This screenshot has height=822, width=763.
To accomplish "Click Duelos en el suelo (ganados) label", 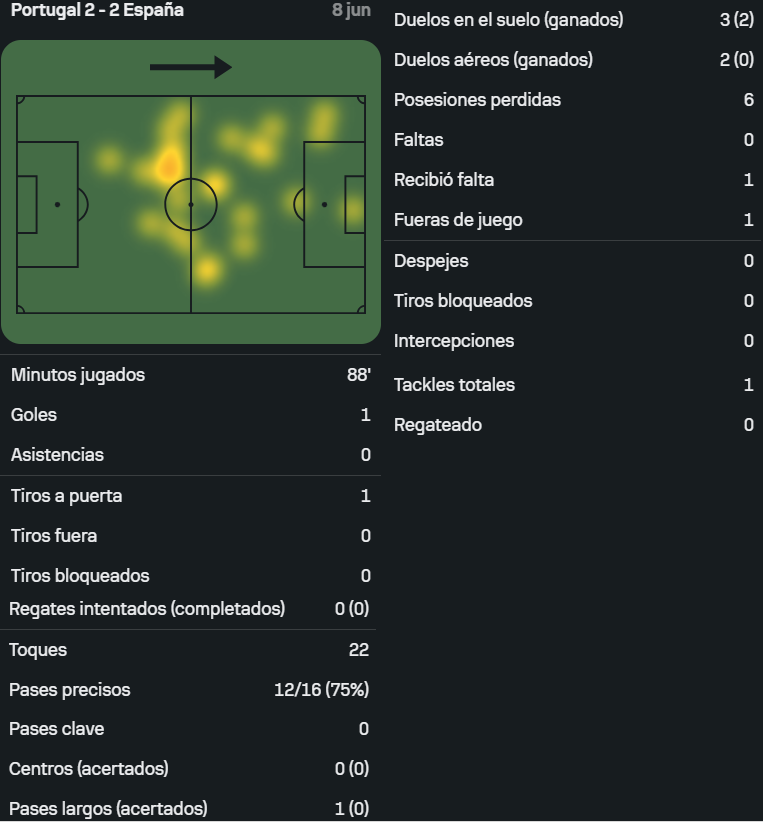I will (x=509, y=19).
